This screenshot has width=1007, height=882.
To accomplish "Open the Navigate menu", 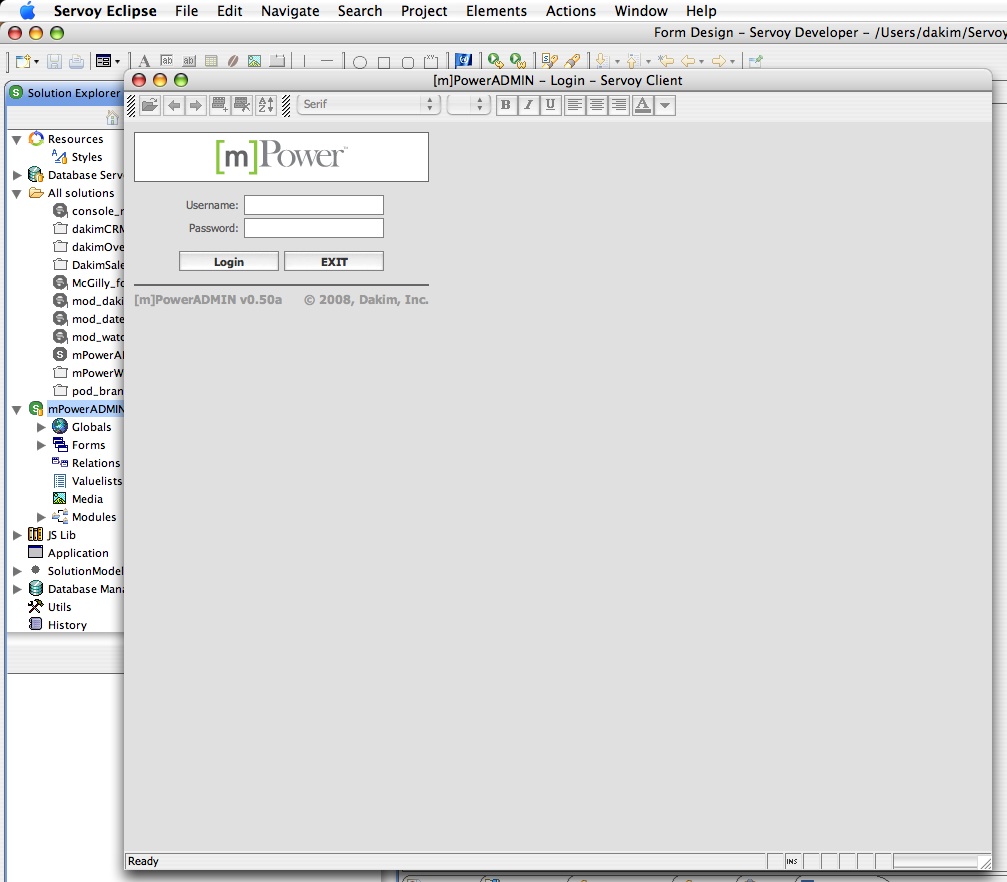I will [290, 11].
